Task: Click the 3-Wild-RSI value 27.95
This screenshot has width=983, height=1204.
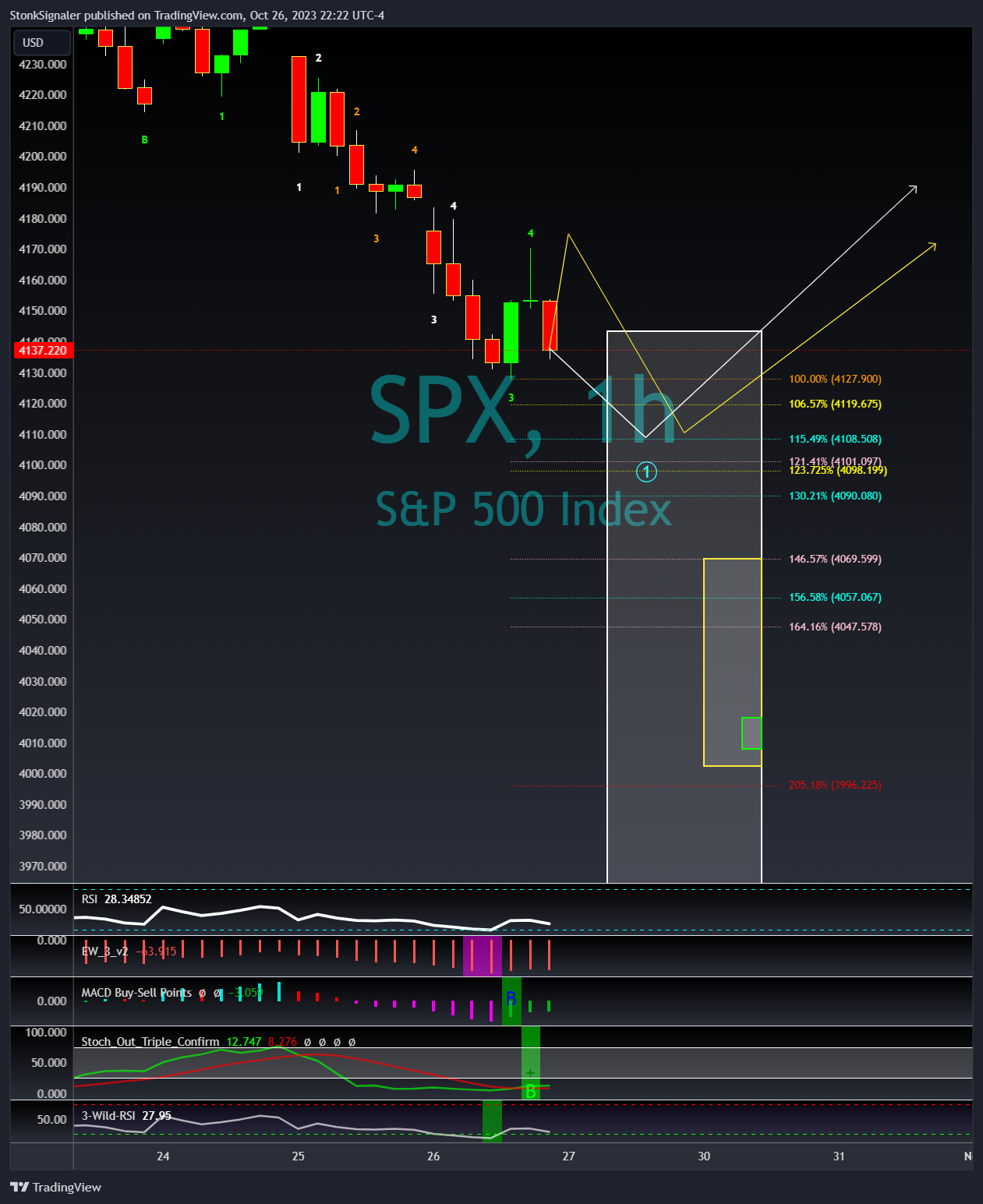Action: pyautogui.click(x=157, y=1116)
